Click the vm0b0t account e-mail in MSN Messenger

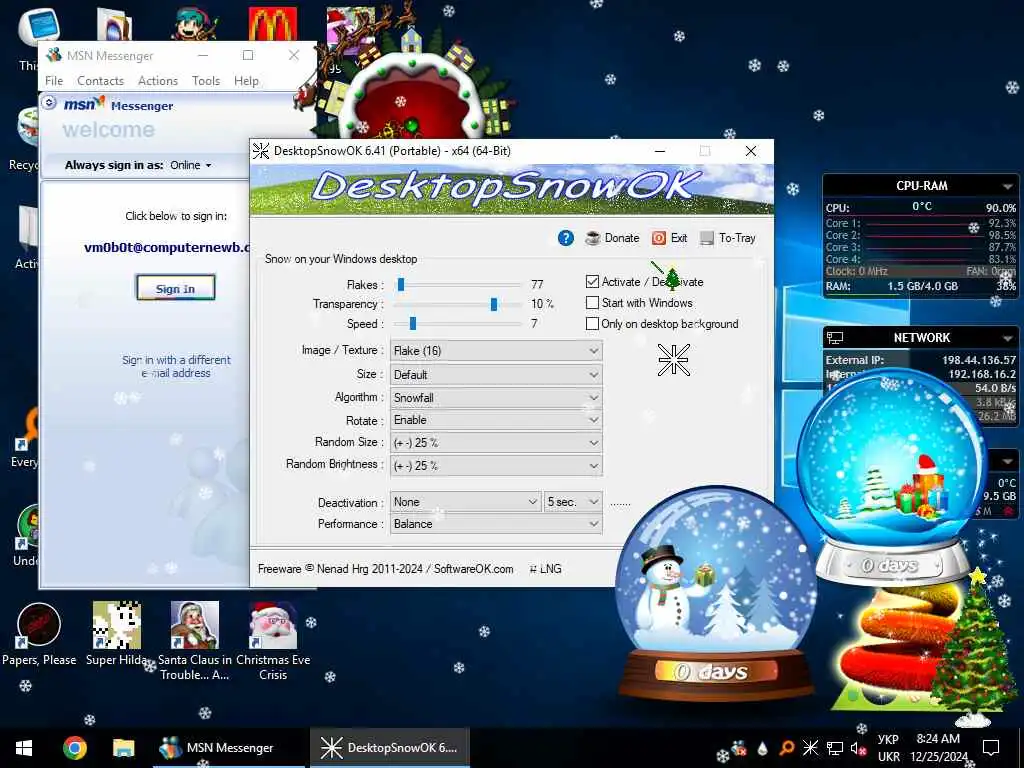click(167, 248)
